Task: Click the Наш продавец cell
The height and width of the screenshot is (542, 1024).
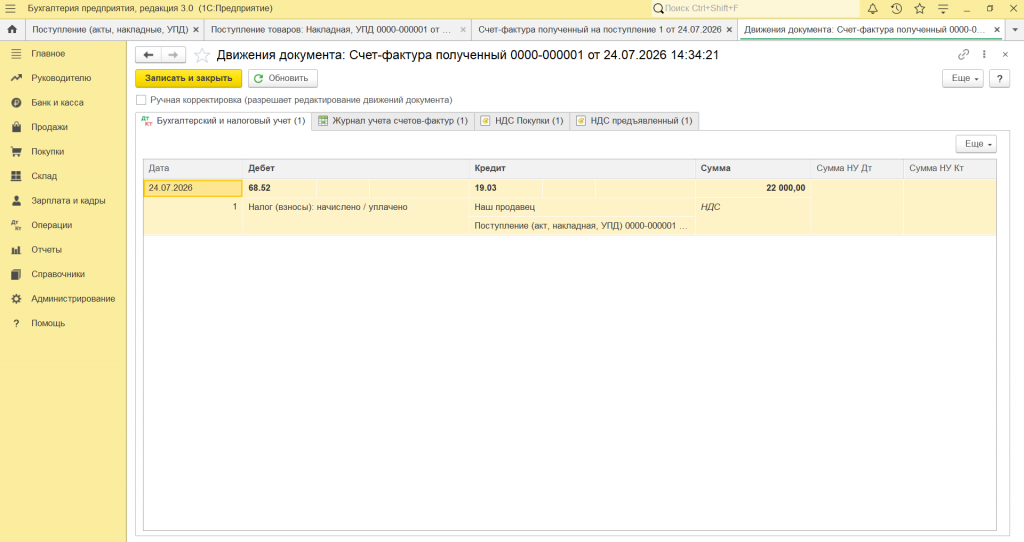Action: point(582,207)
